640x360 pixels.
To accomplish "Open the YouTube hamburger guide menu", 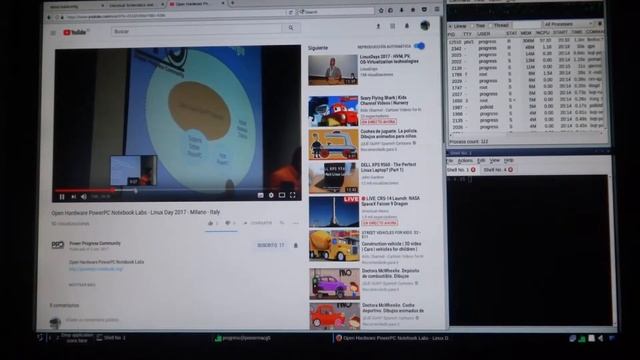I will click(x=53, y=33).
